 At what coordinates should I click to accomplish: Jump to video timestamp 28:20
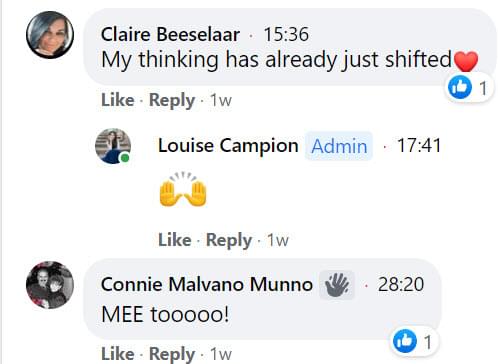pyautogui.click(x=401, y=284)
